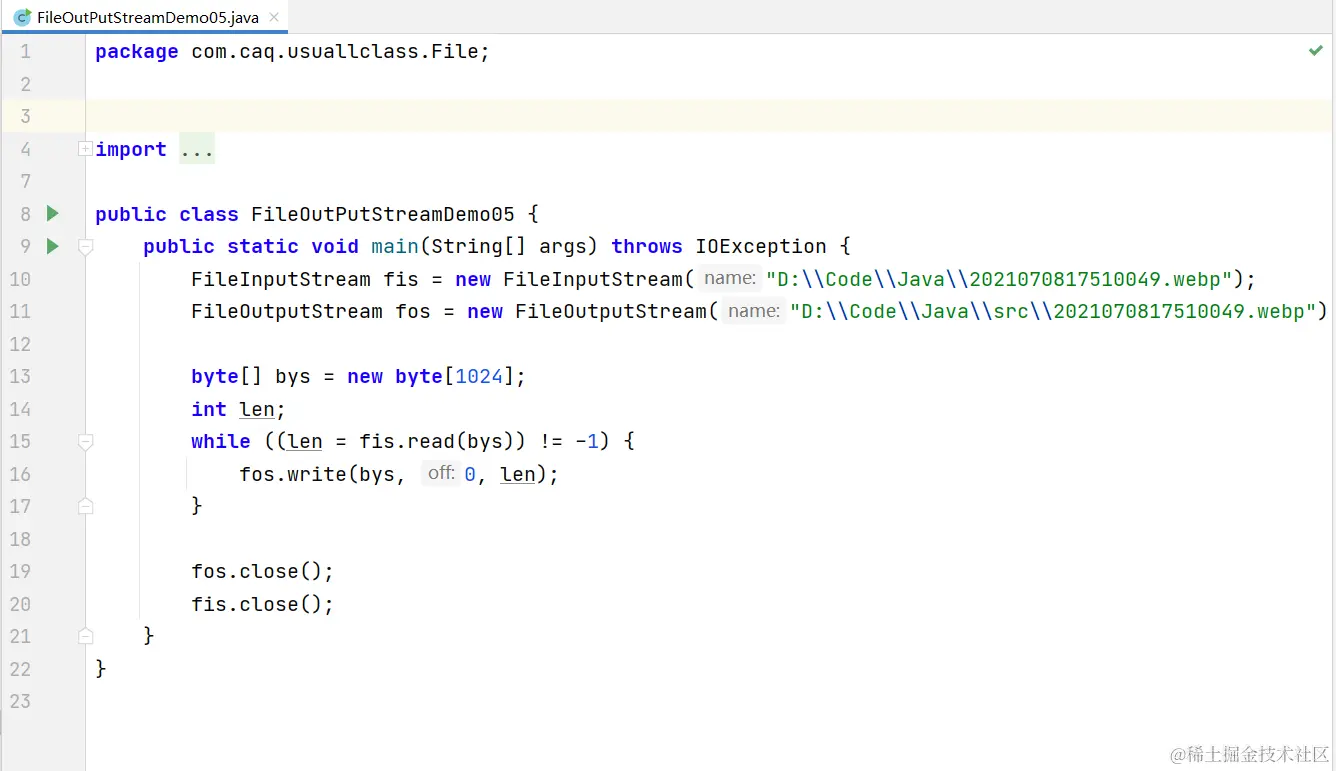Collapse main method fold marker on line 9
Viewport: 1336px width, 771px height.
click(x=86, y=246)
